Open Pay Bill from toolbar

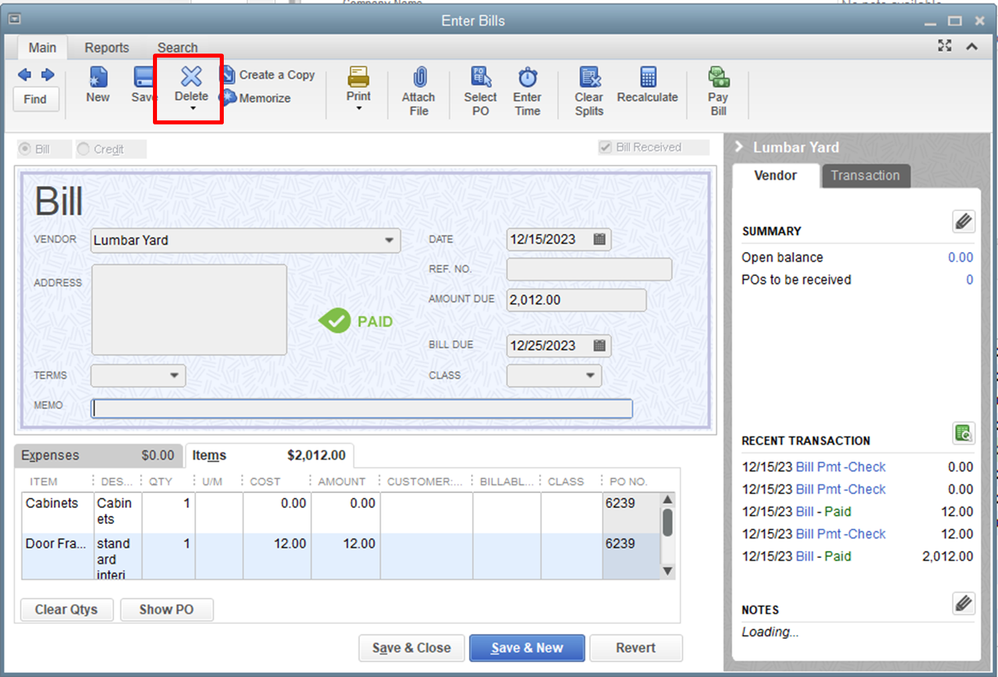pos(718,91)
